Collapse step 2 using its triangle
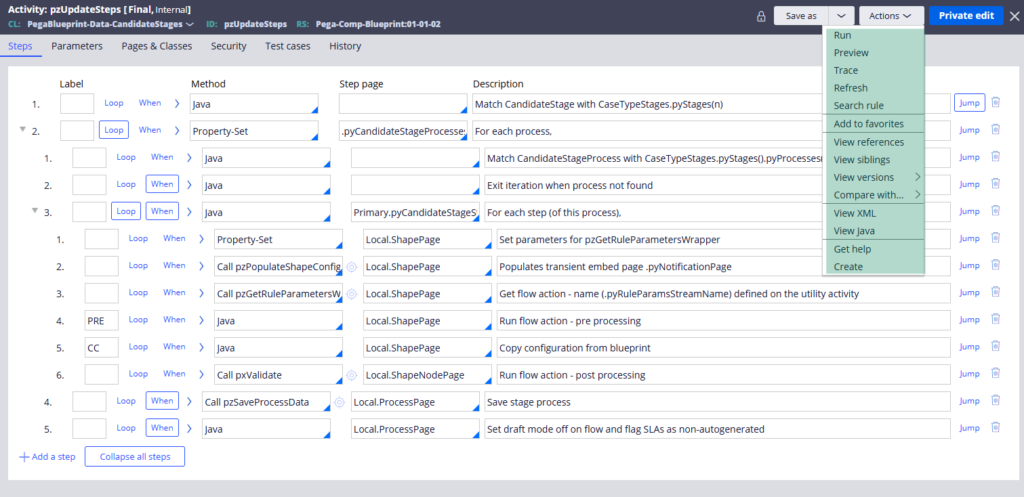This screenshot has width=1024, height=497. coord(22,129)
